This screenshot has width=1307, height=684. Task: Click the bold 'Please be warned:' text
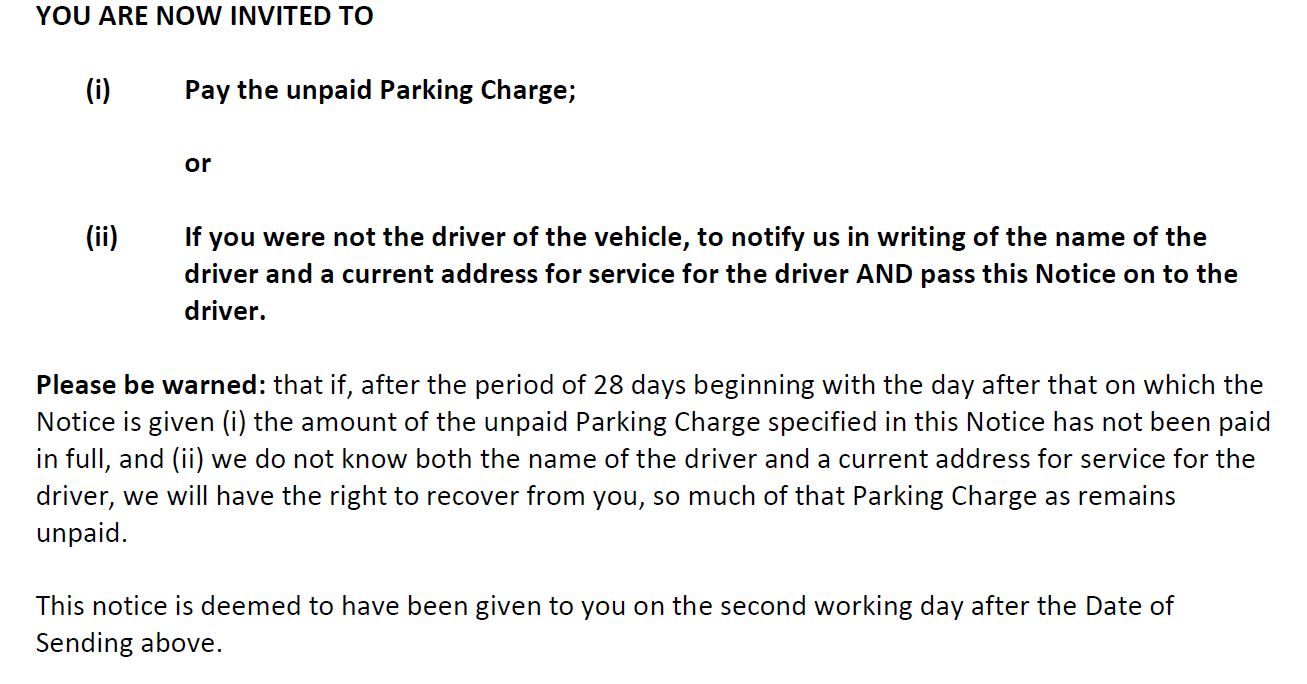click(x=151, y=385)
